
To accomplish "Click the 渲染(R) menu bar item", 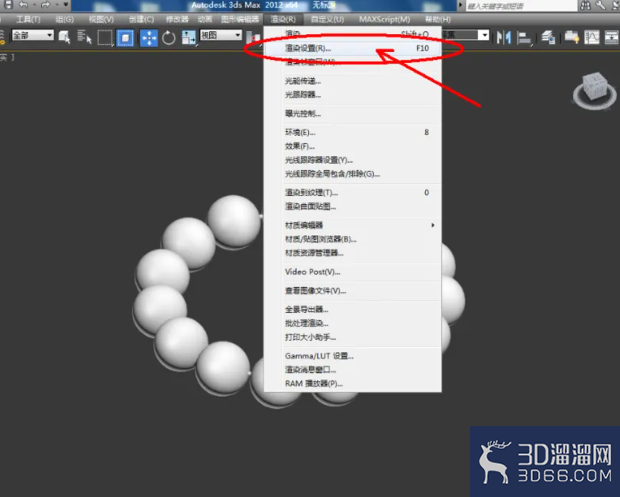I will pos(283,19).
